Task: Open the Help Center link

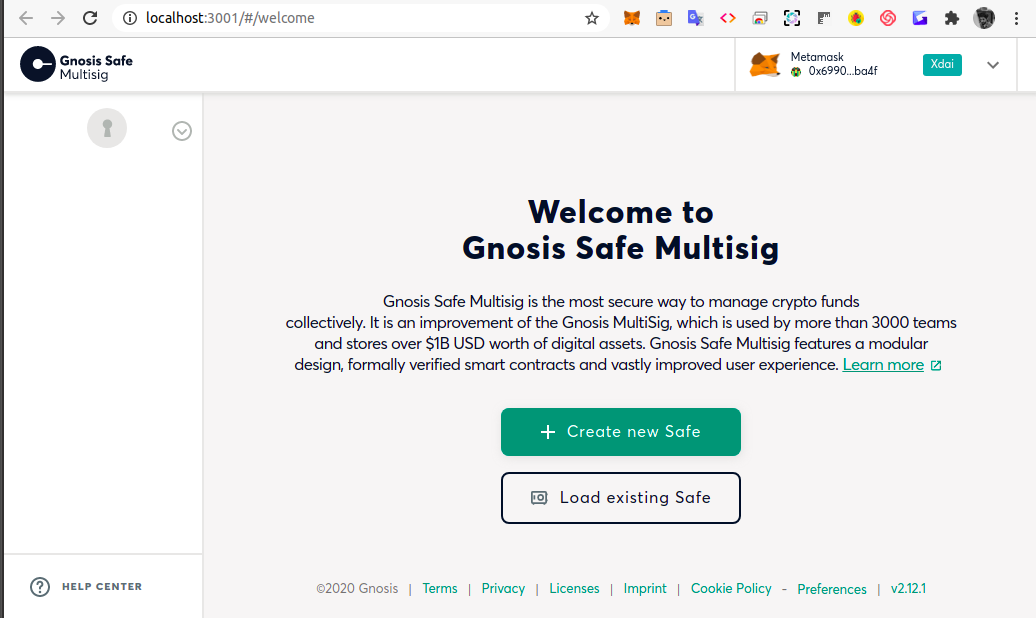Action: [102, 586]
